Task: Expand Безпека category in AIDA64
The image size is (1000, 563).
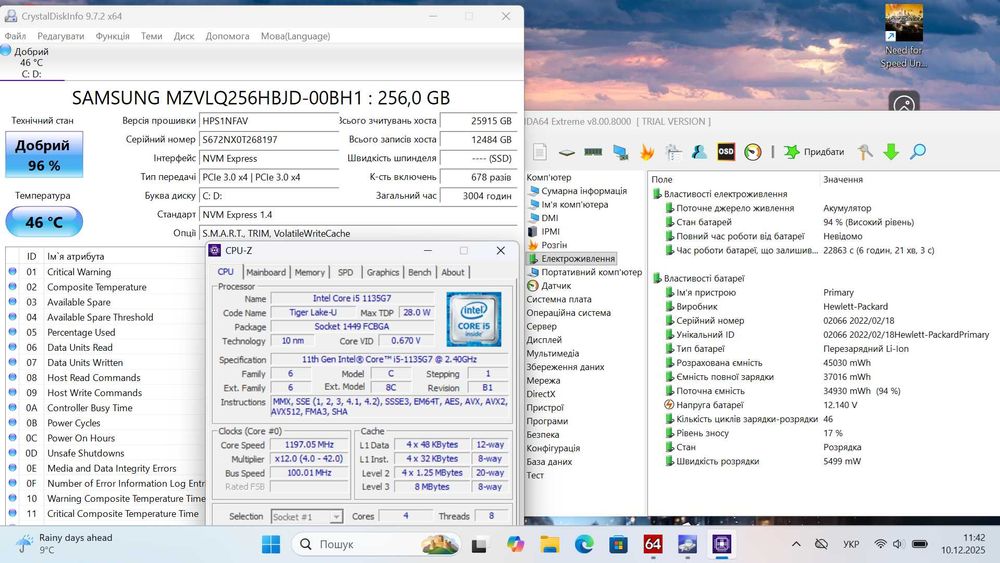Action: [543, 434]
